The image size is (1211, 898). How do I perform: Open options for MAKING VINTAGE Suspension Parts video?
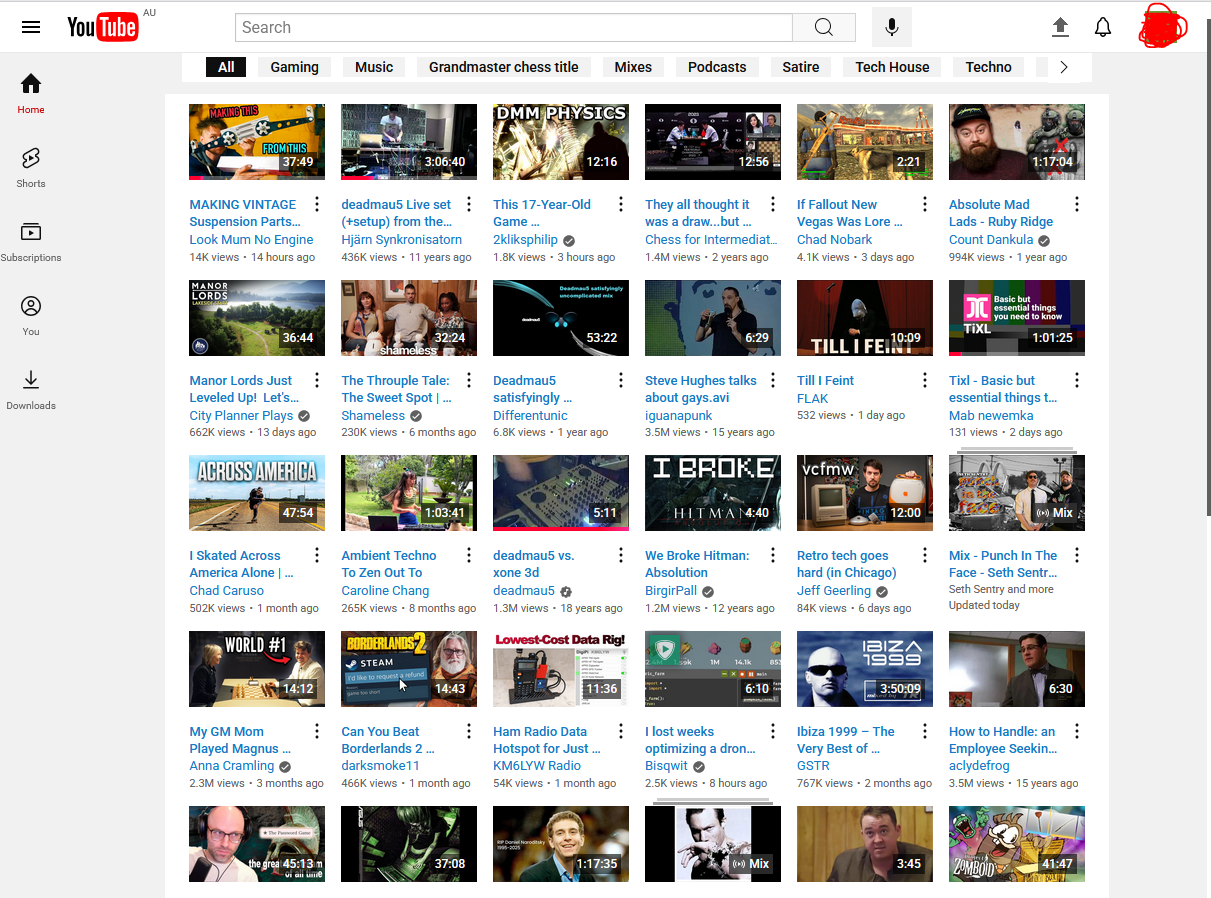pyautogui.click(x=317, y=204)
